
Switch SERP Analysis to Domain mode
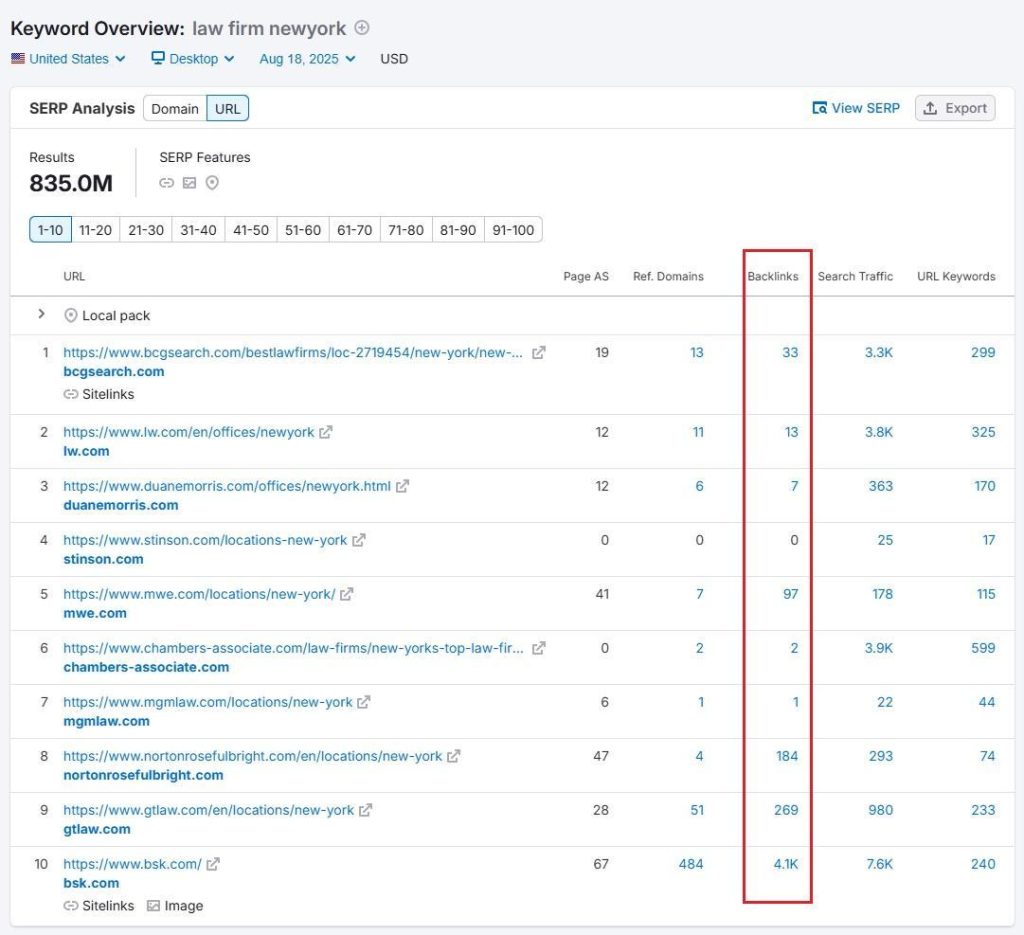(x=173, y=108)
